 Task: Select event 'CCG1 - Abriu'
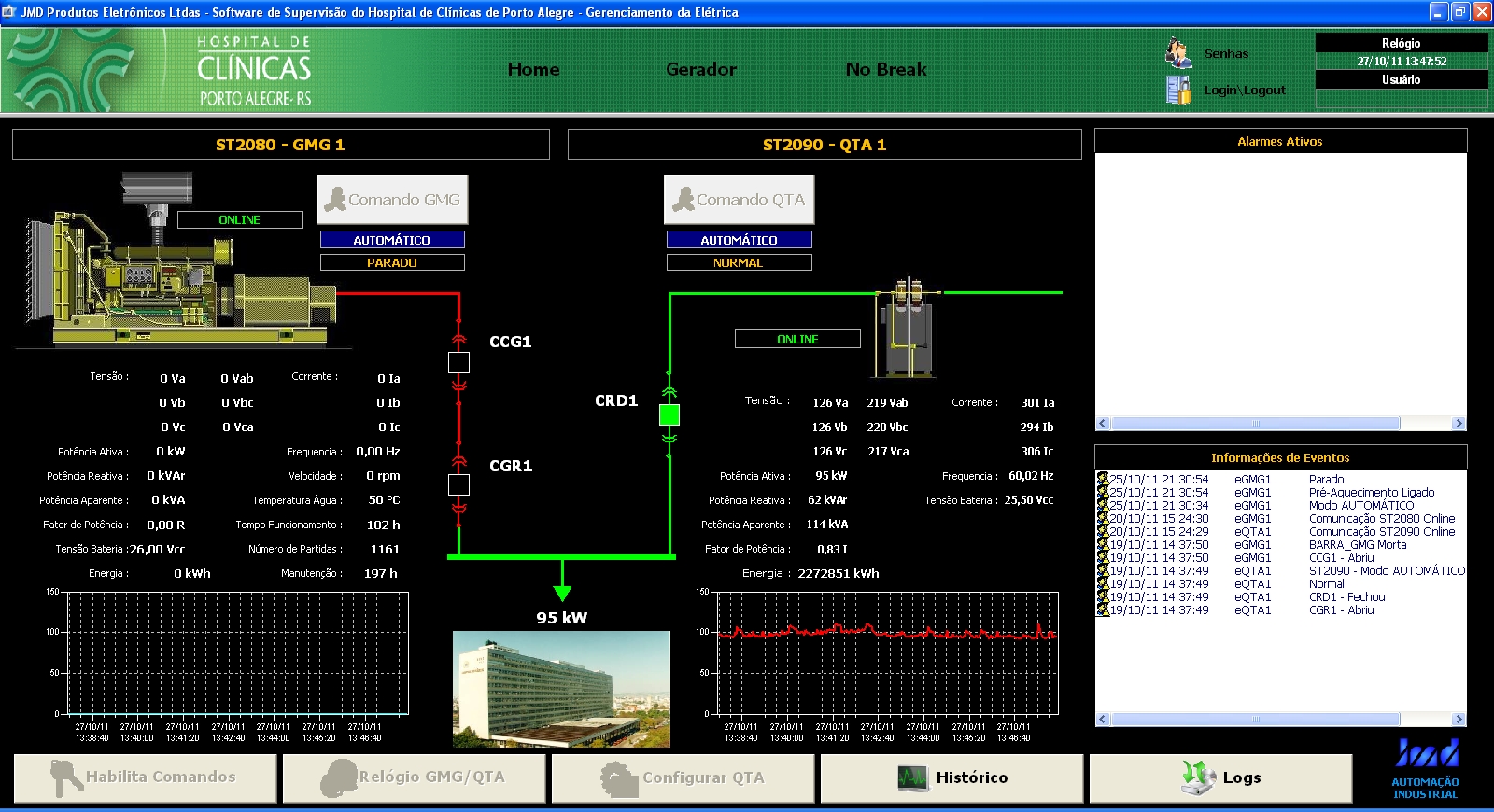point(1280,558)
